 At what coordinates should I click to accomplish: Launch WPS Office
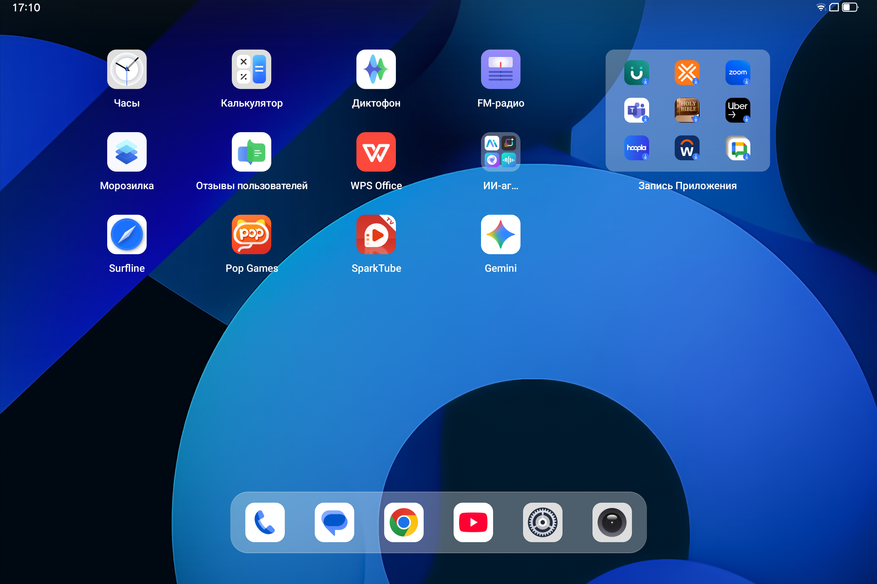(x=376, y=152)
